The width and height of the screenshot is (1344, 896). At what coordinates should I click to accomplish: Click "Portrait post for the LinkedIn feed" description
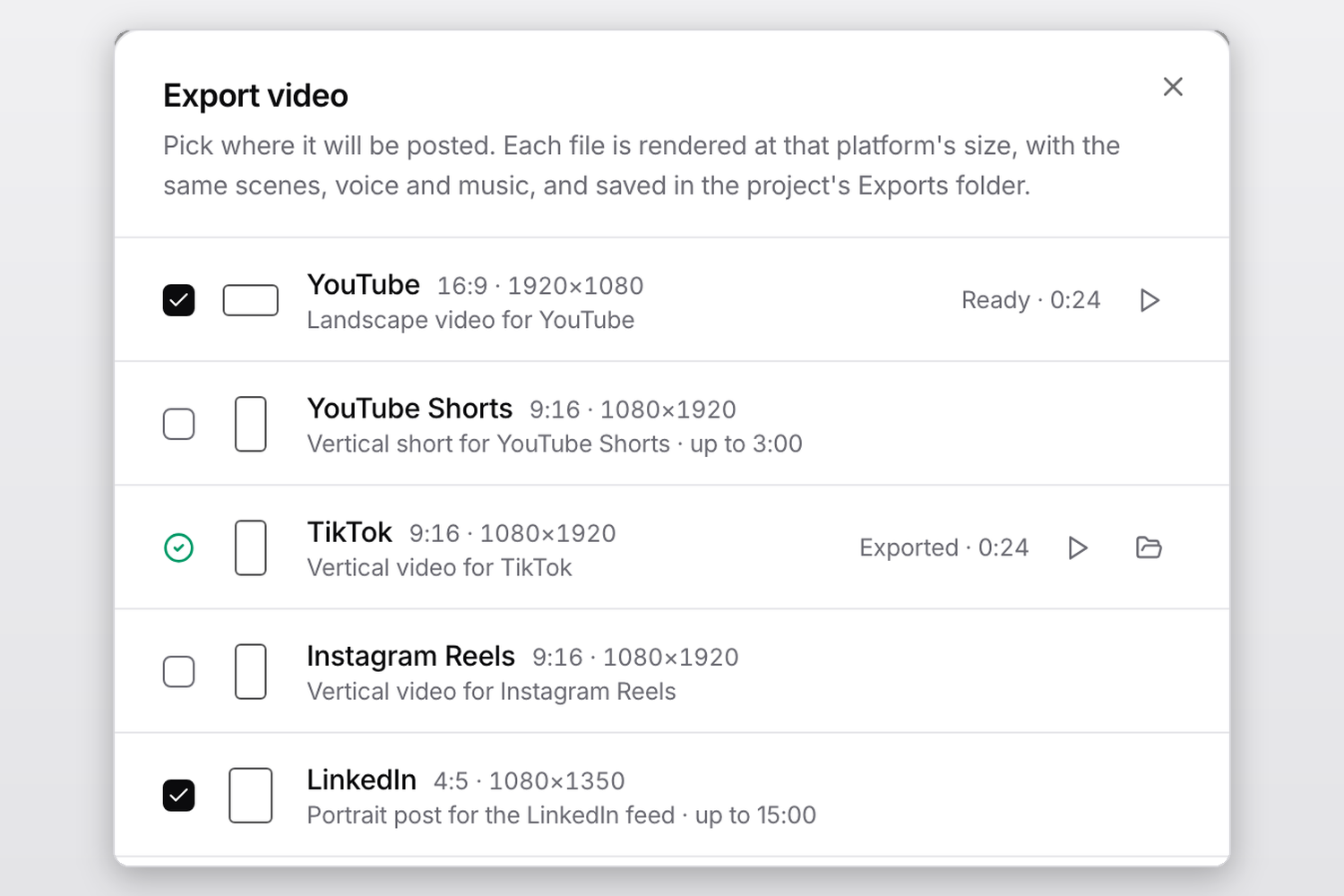click(x=490, y=815)
